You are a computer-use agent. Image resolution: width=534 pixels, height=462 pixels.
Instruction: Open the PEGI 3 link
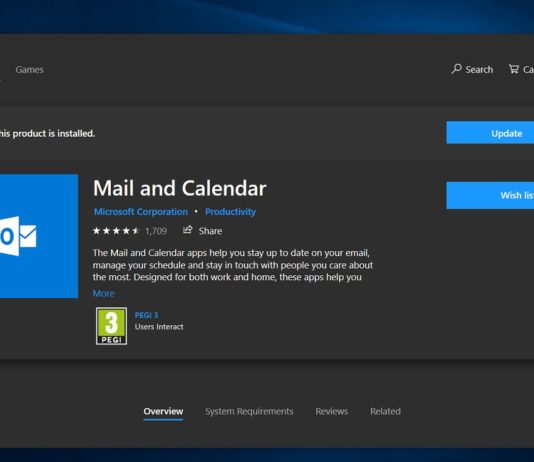(146, 315)
